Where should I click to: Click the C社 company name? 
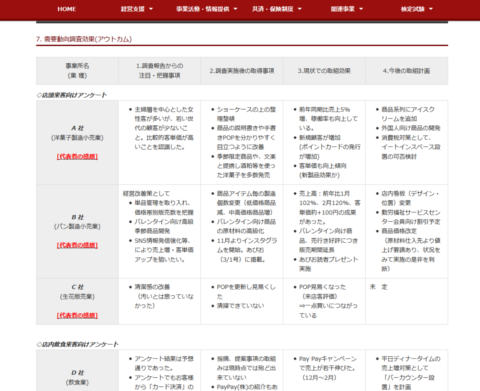(x=77, y=287)
